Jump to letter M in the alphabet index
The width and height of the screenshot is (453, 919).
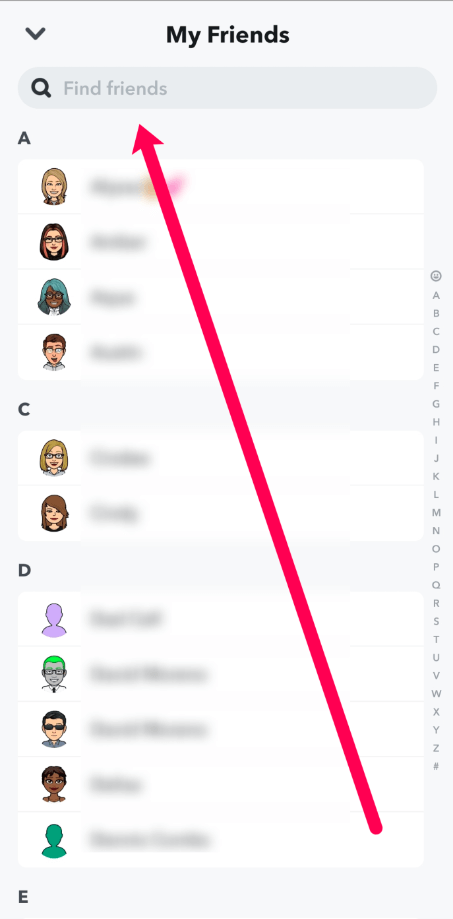(436, 513)
